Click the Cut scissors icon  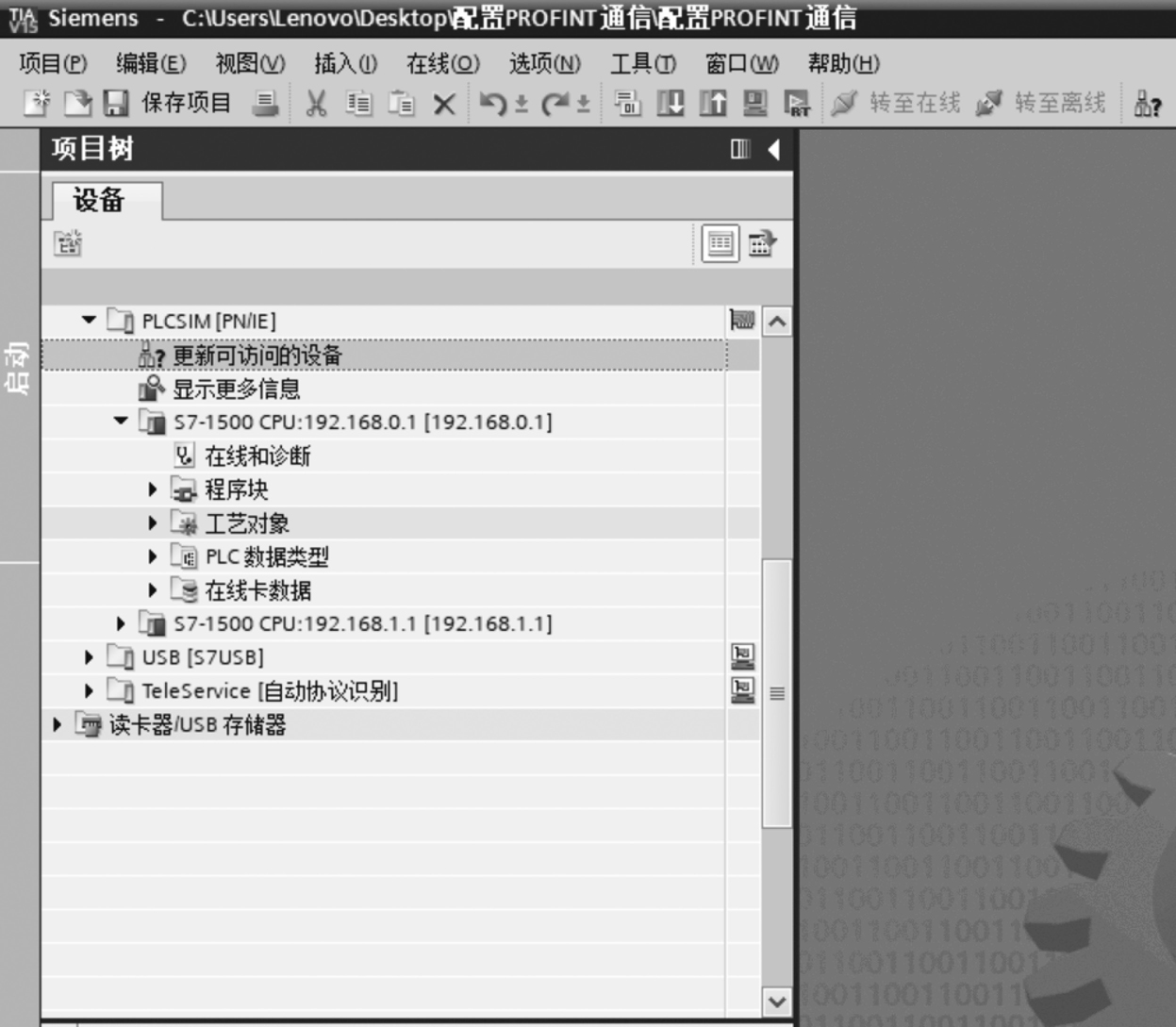coord(316,102)
